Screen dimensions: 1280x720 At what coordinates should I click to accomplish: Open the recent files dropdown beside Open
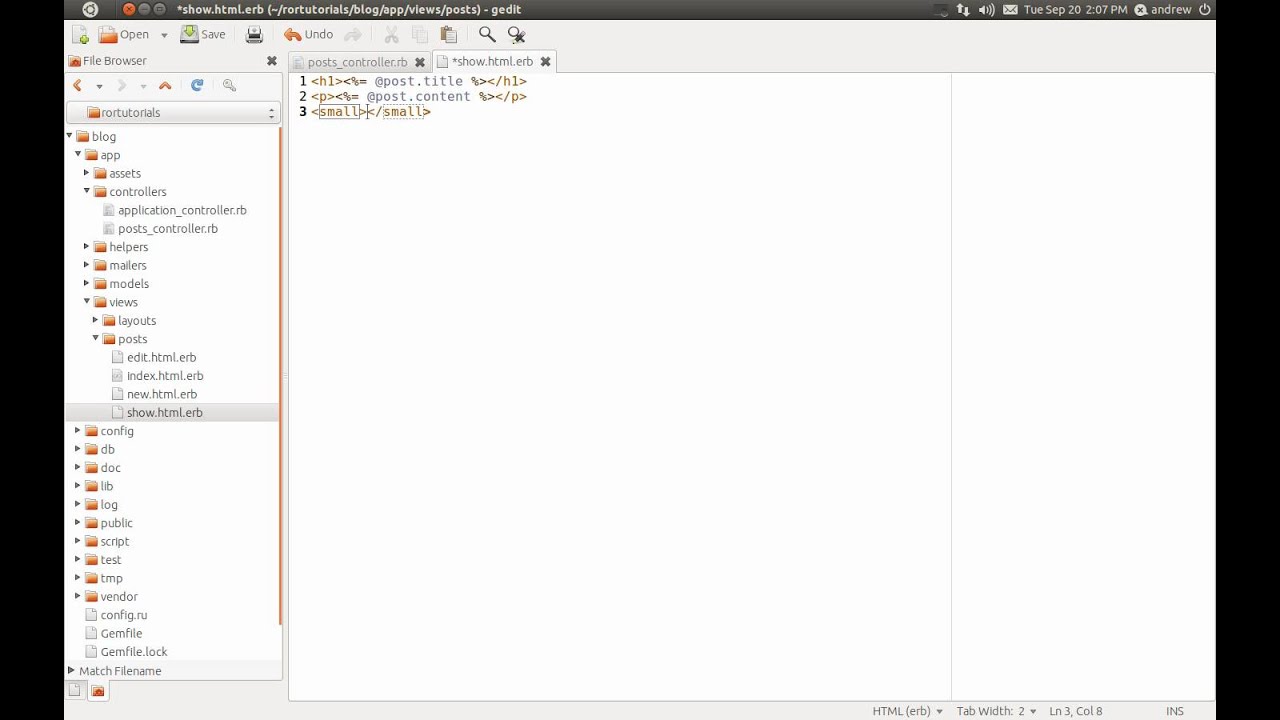point(164,35)
